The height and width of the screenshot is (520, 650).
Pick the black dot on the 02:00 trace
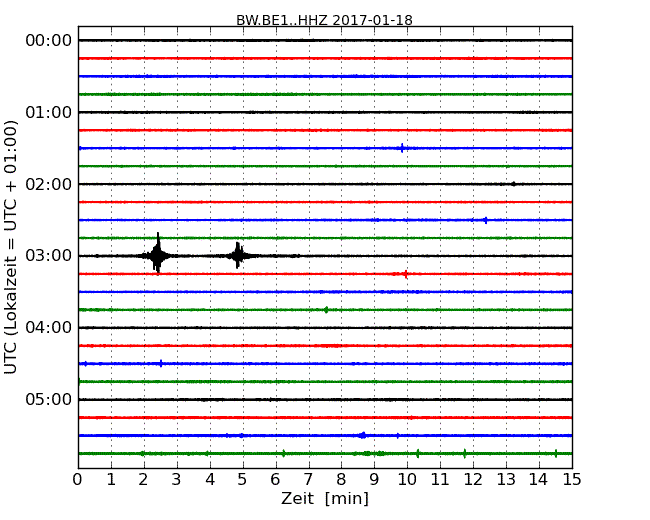point(513,184)
